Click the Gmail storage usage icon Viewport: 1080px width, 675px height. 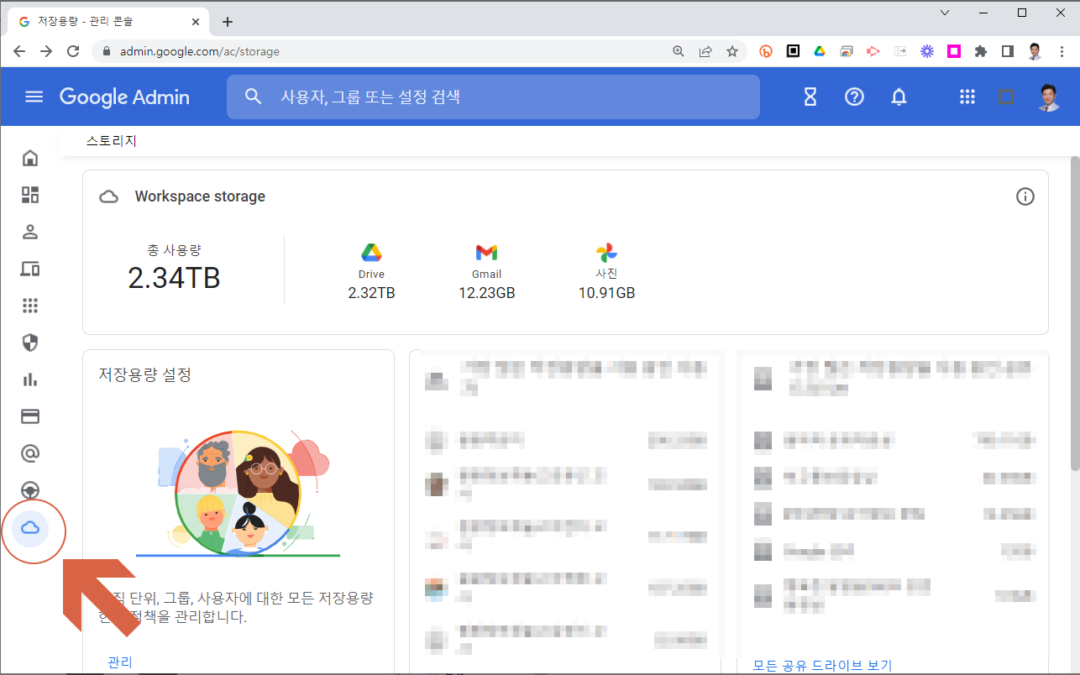(x=486, y=253)
